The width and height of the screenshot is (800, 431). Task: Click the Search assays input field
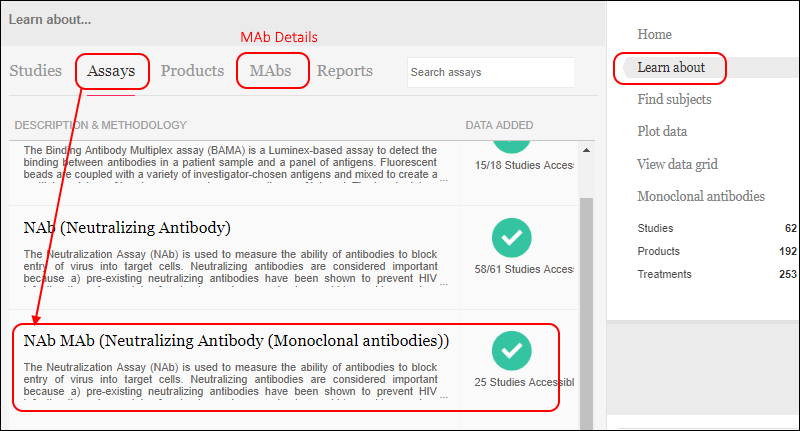(491, 72)
